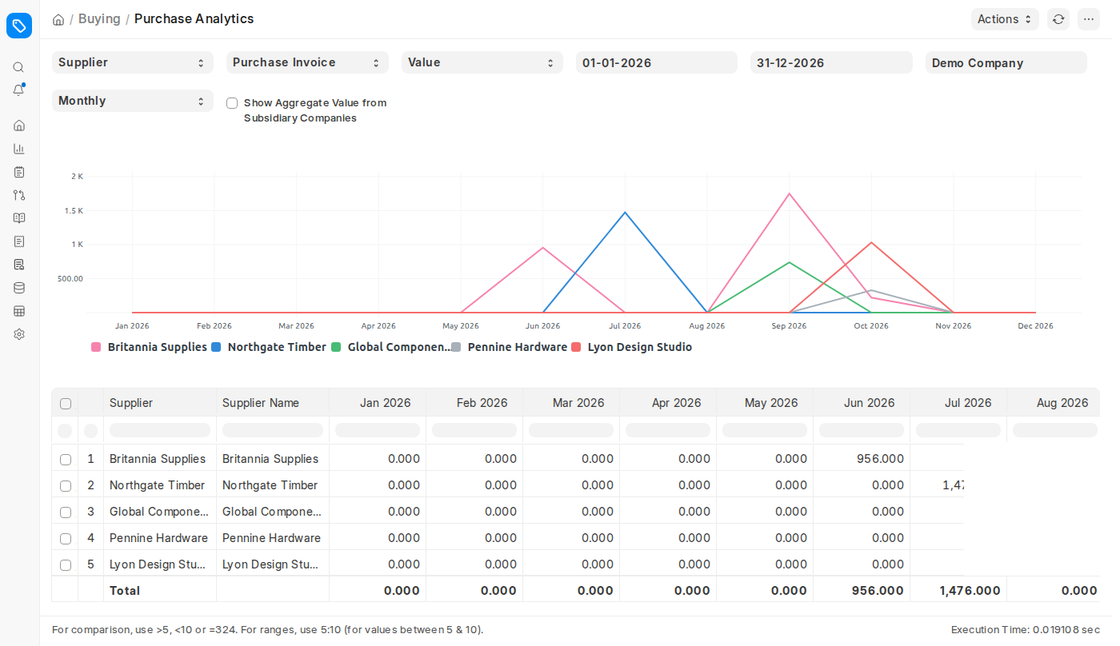Click the refresh report icon
This screenshot has width=1120, height=646.
(1059, 19)
